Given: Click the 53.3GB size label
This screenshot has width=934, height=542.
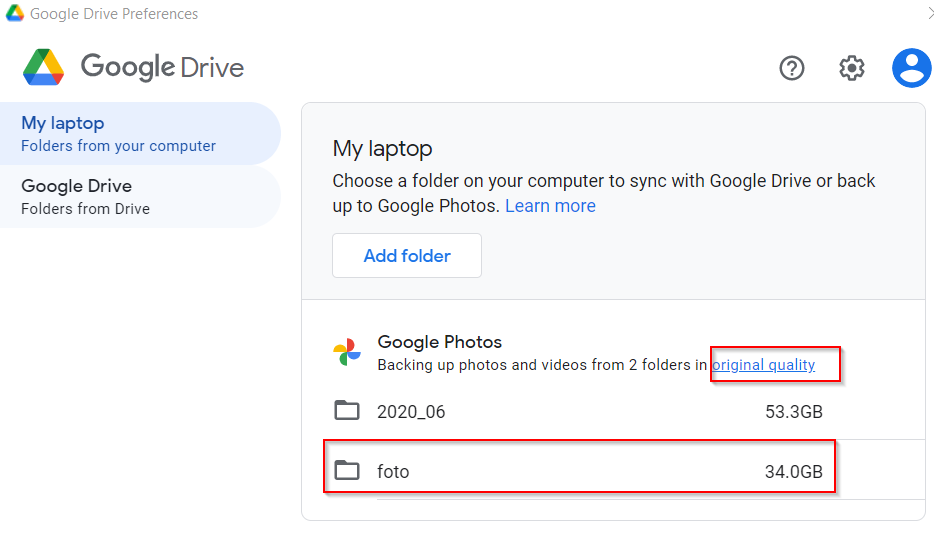Looking at the screenshot, I should point(794,412).
